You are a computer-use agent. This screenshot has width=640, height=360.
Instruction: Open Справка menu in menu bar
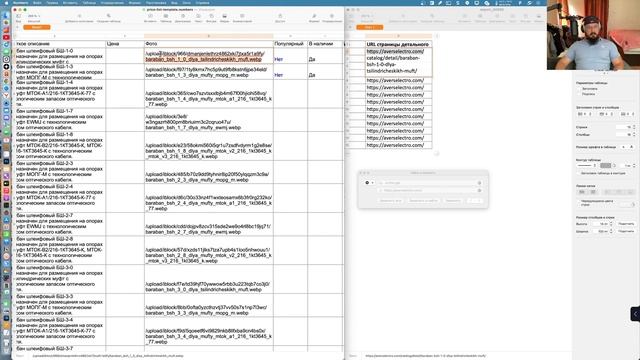pos(202,2)
